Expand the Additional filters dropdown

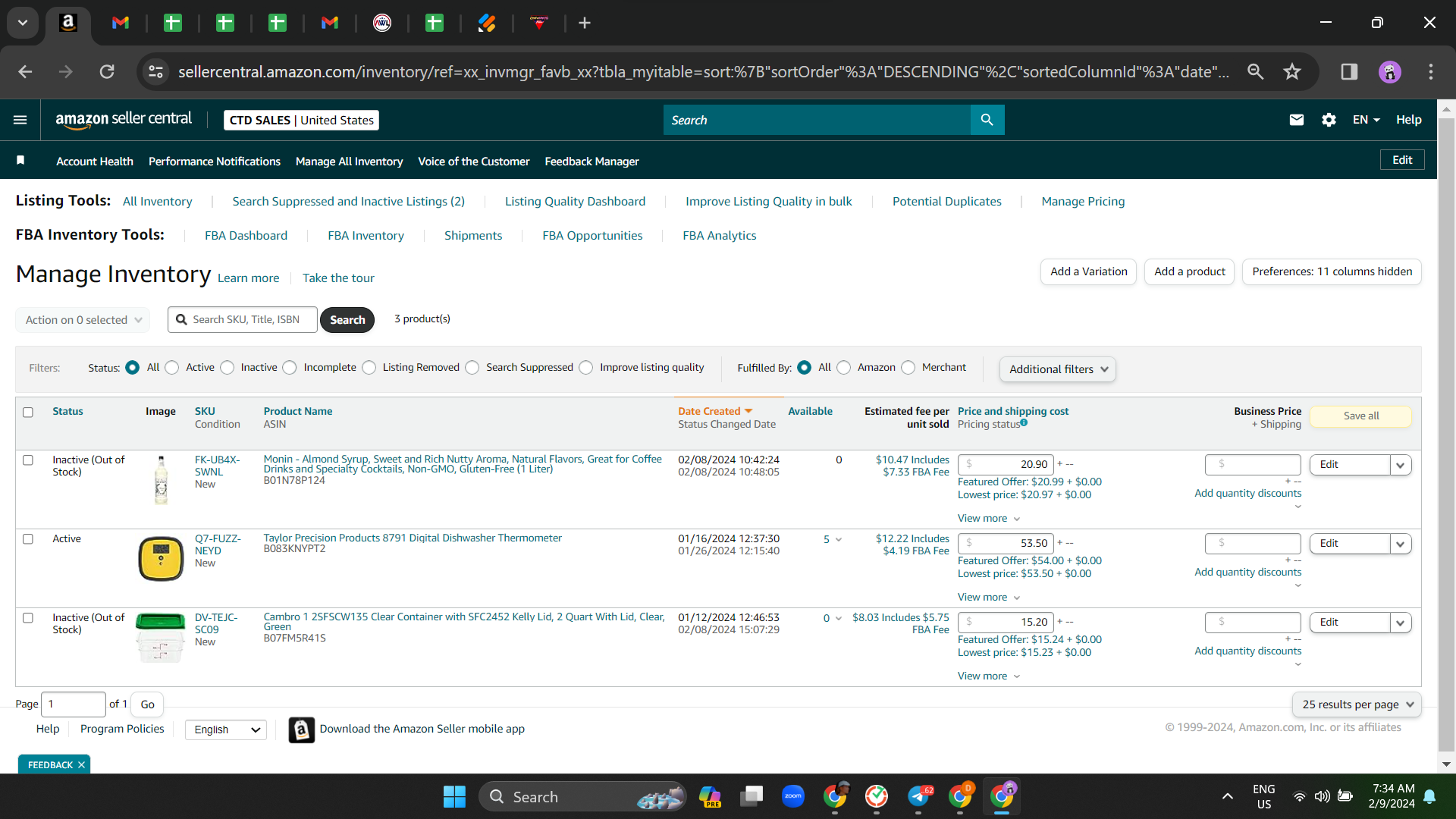point(1058,369)
